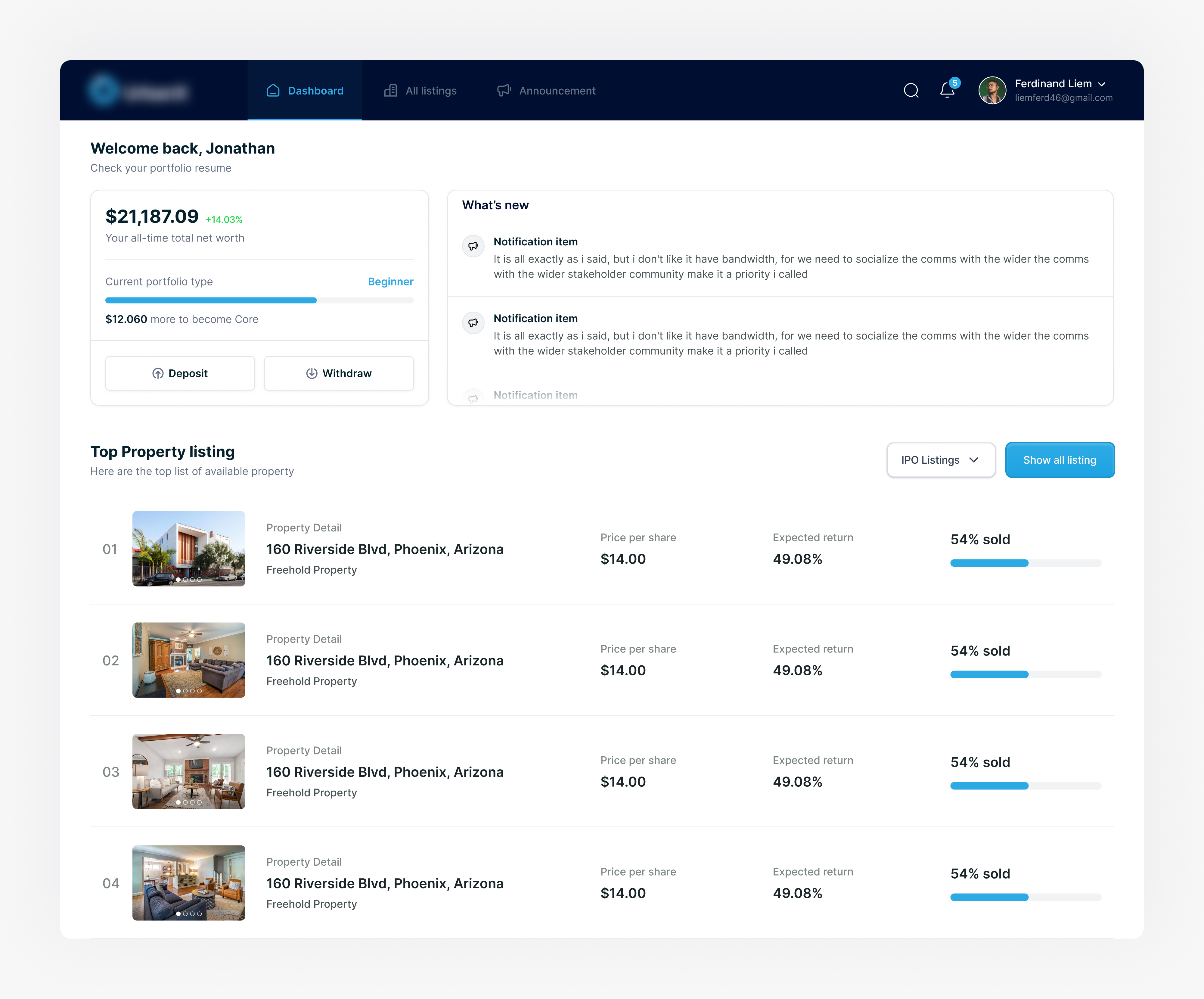1204x999 pixels.
Task: Switch to the All listings tab
Action: (x=430, y=90)
